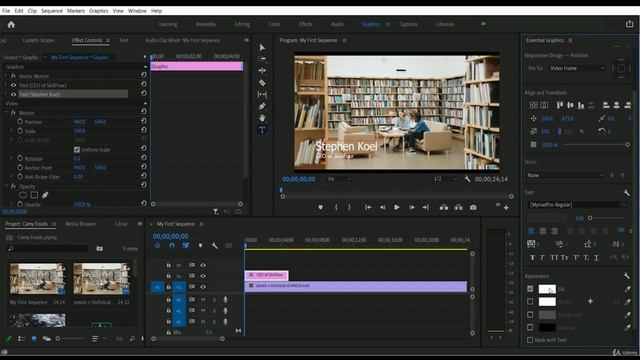Viewport: 640px width, 360px height.
Task: Add a marker in the Program monitor
Action: point(320,207)
